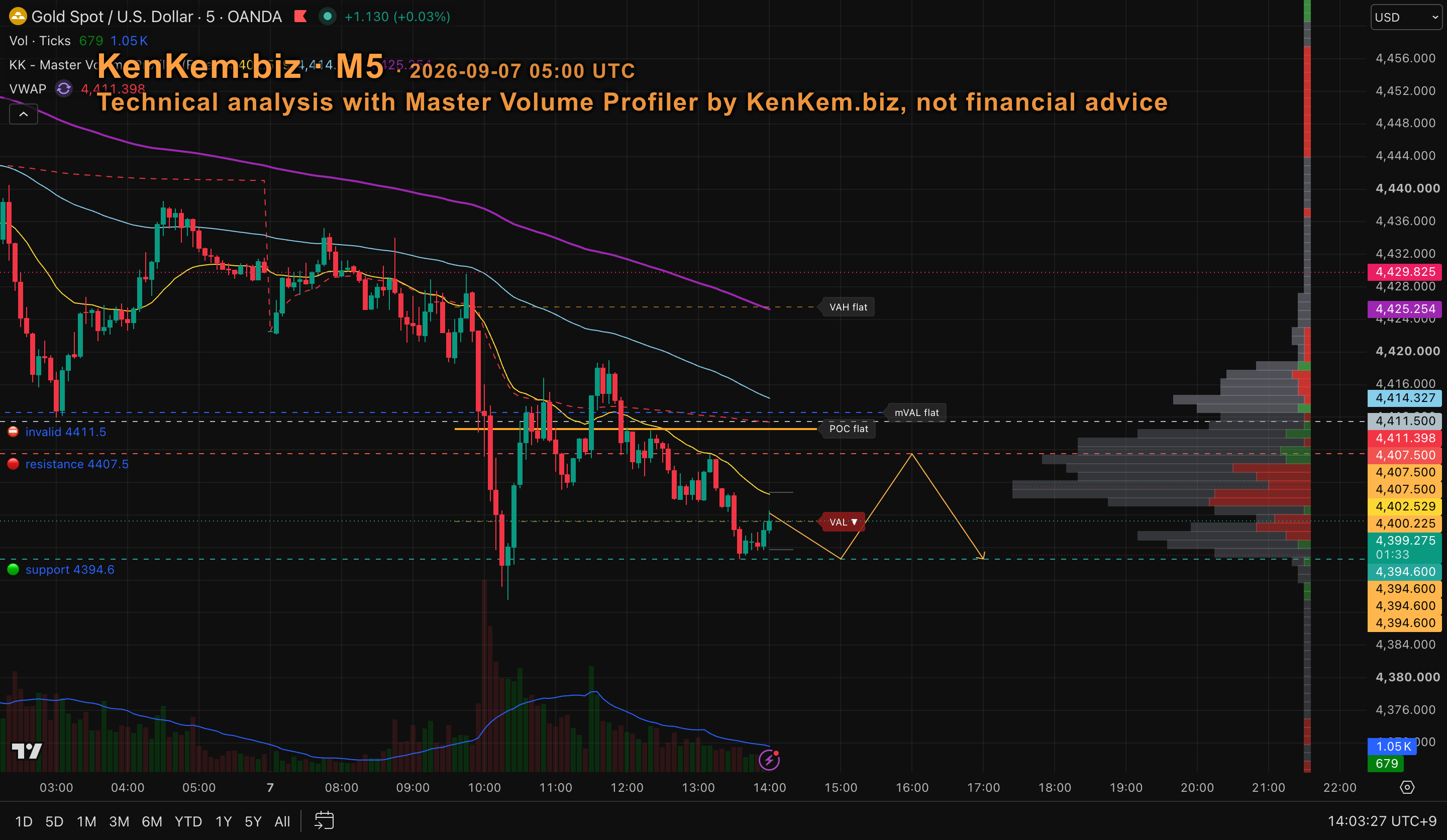Click the VAH flat label
The width and height of the screenshot is (1447, 840).
click(848, 307)
